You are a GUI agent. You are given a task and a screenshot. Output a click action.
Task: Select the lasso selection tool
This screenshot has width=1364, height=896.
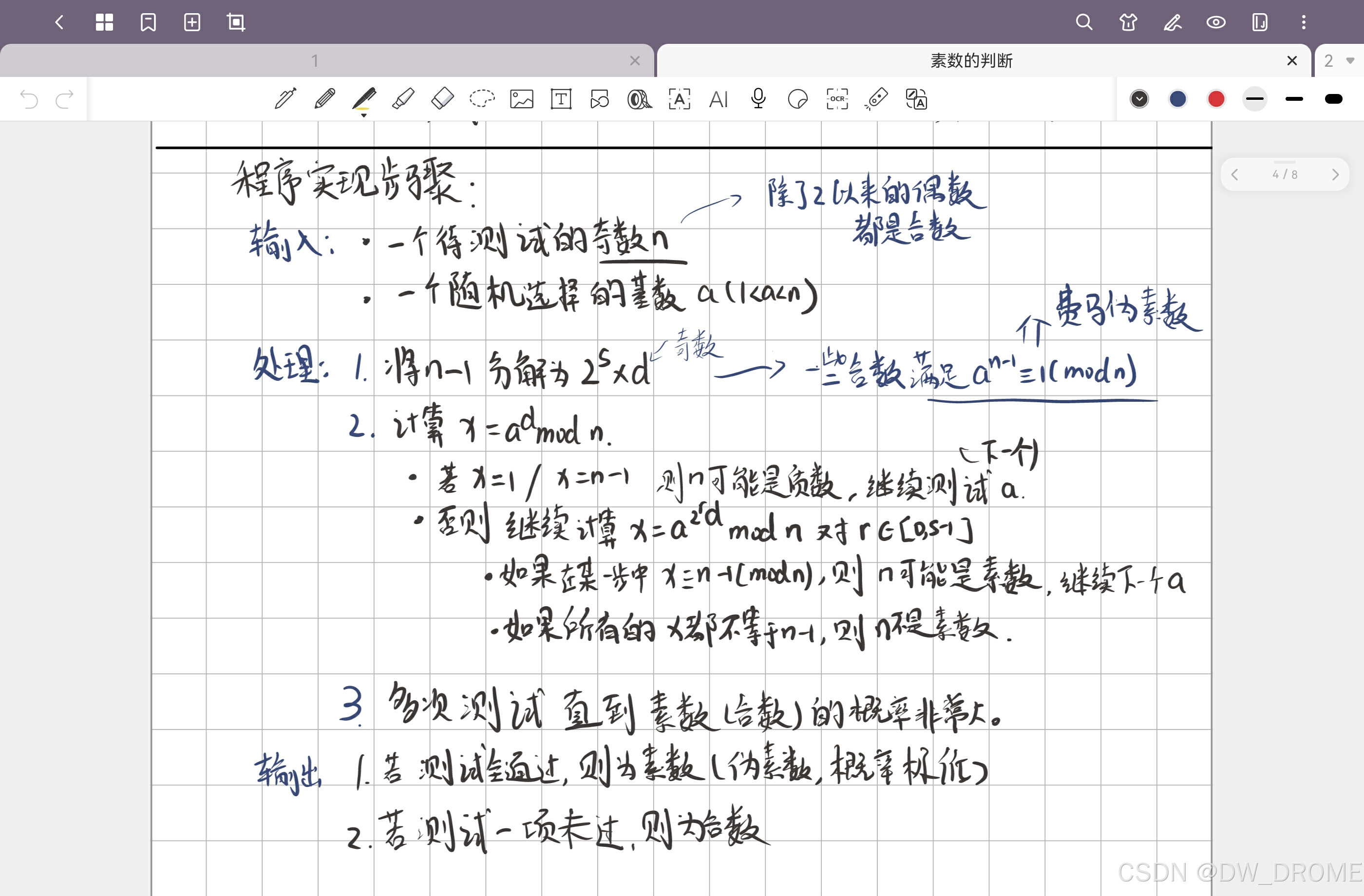481,99
